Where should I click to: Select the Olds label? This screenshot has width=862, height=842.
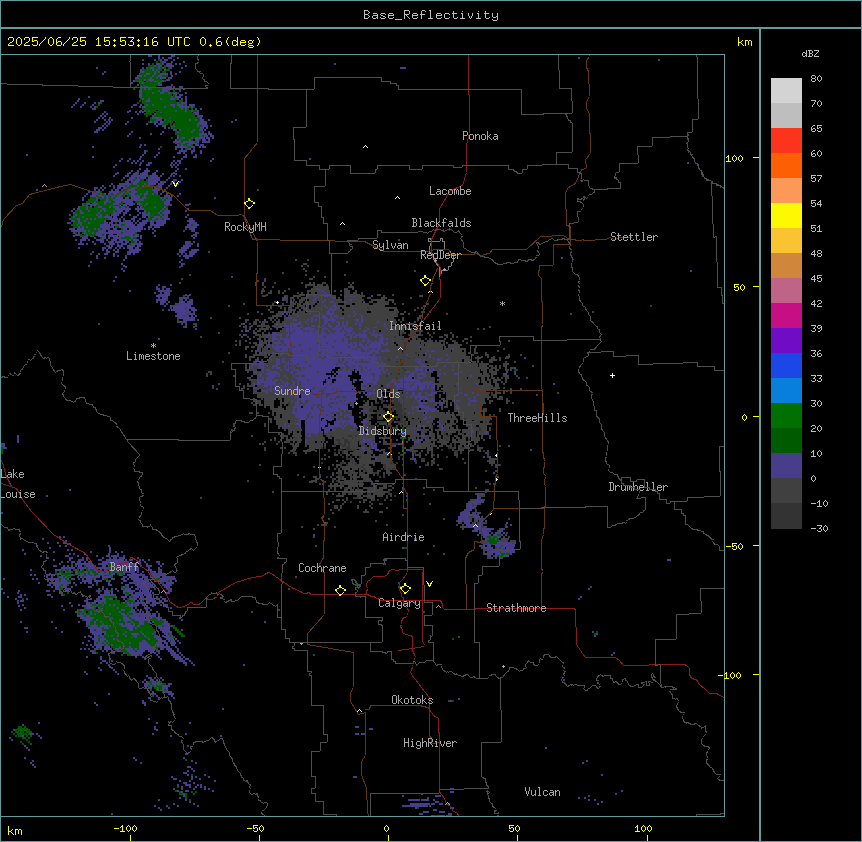[x=388, y=394]
